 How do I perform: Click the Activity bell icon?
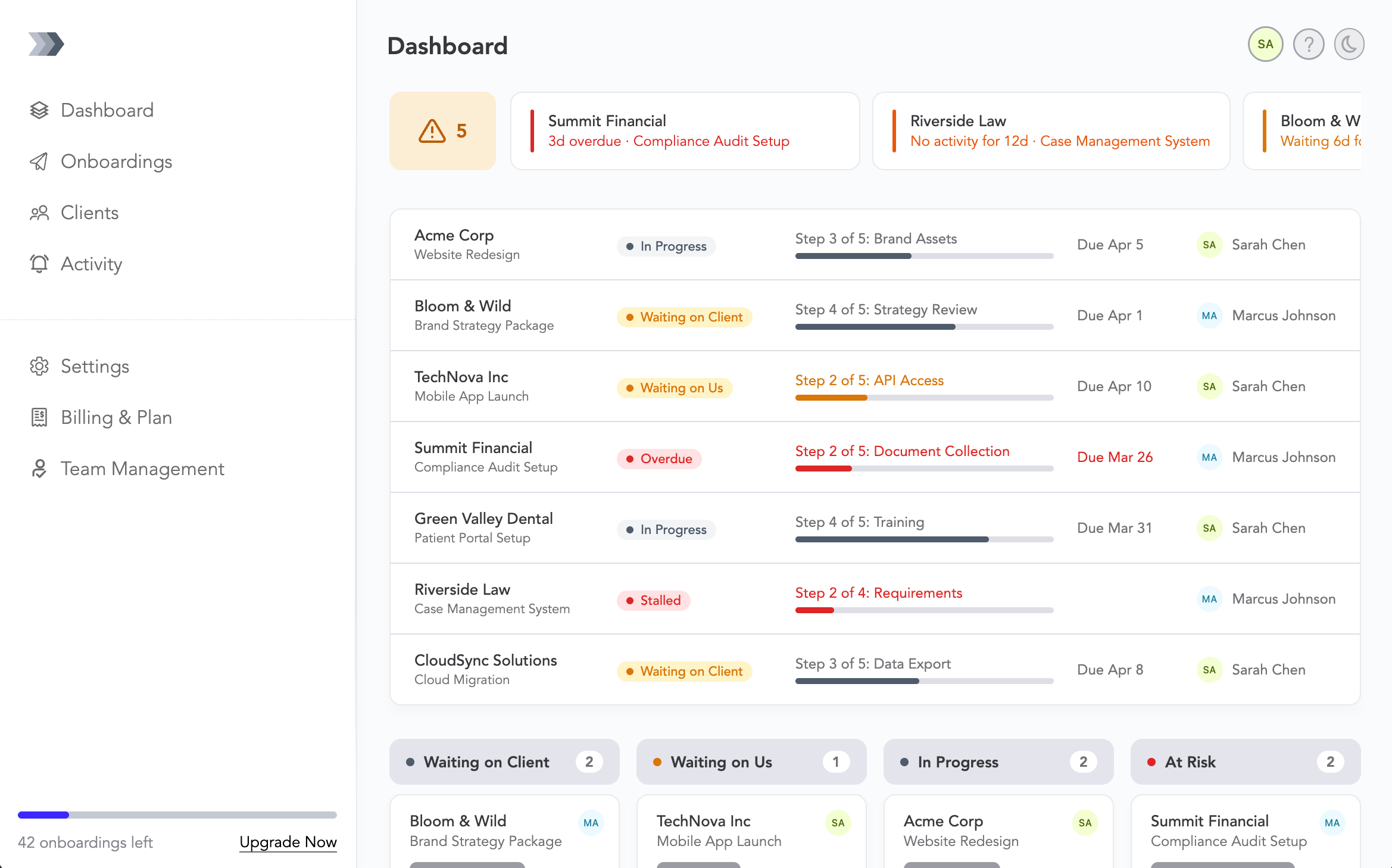coord(39,264)
